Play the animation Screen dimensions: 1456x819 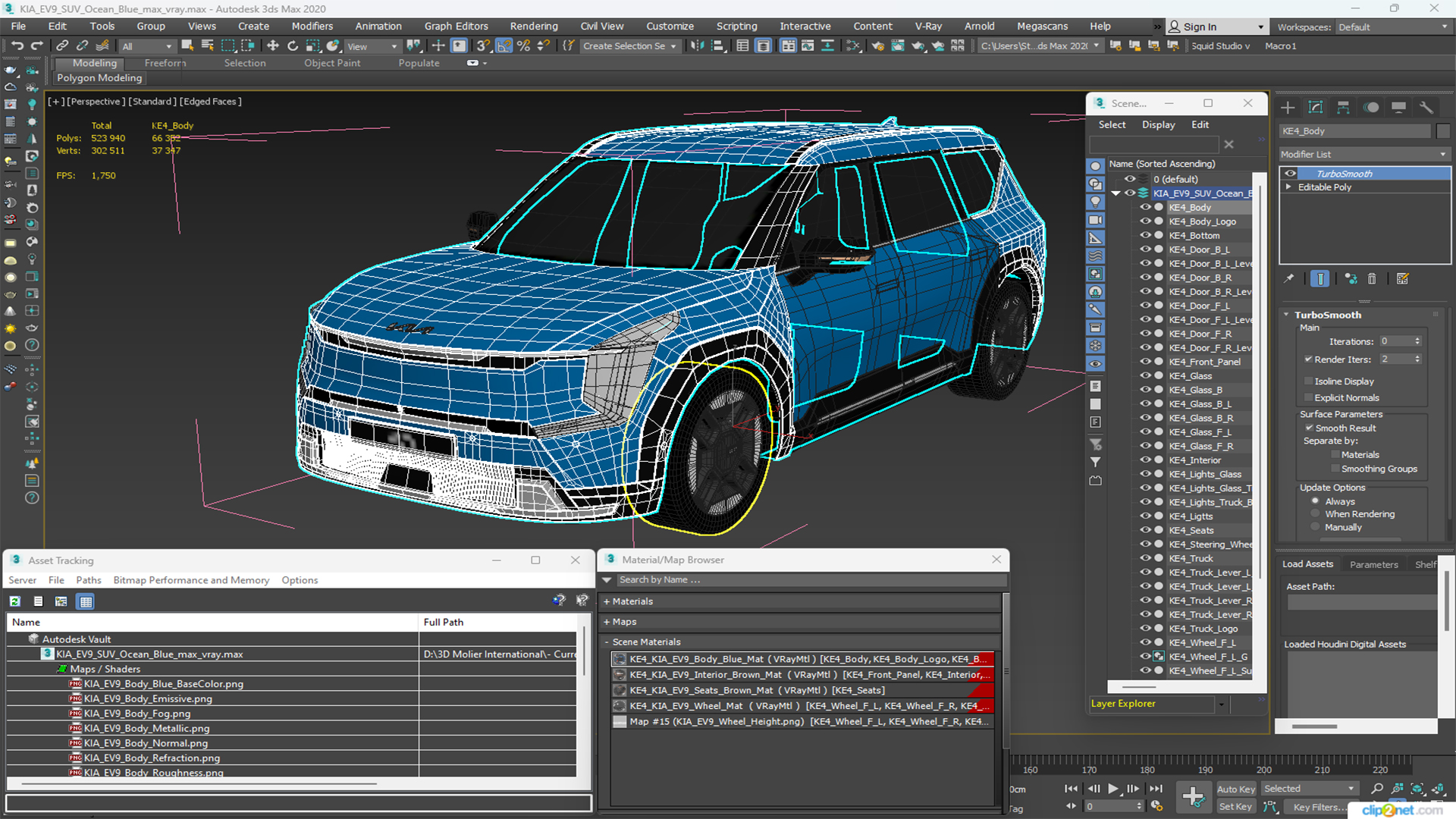point(1112,789)
